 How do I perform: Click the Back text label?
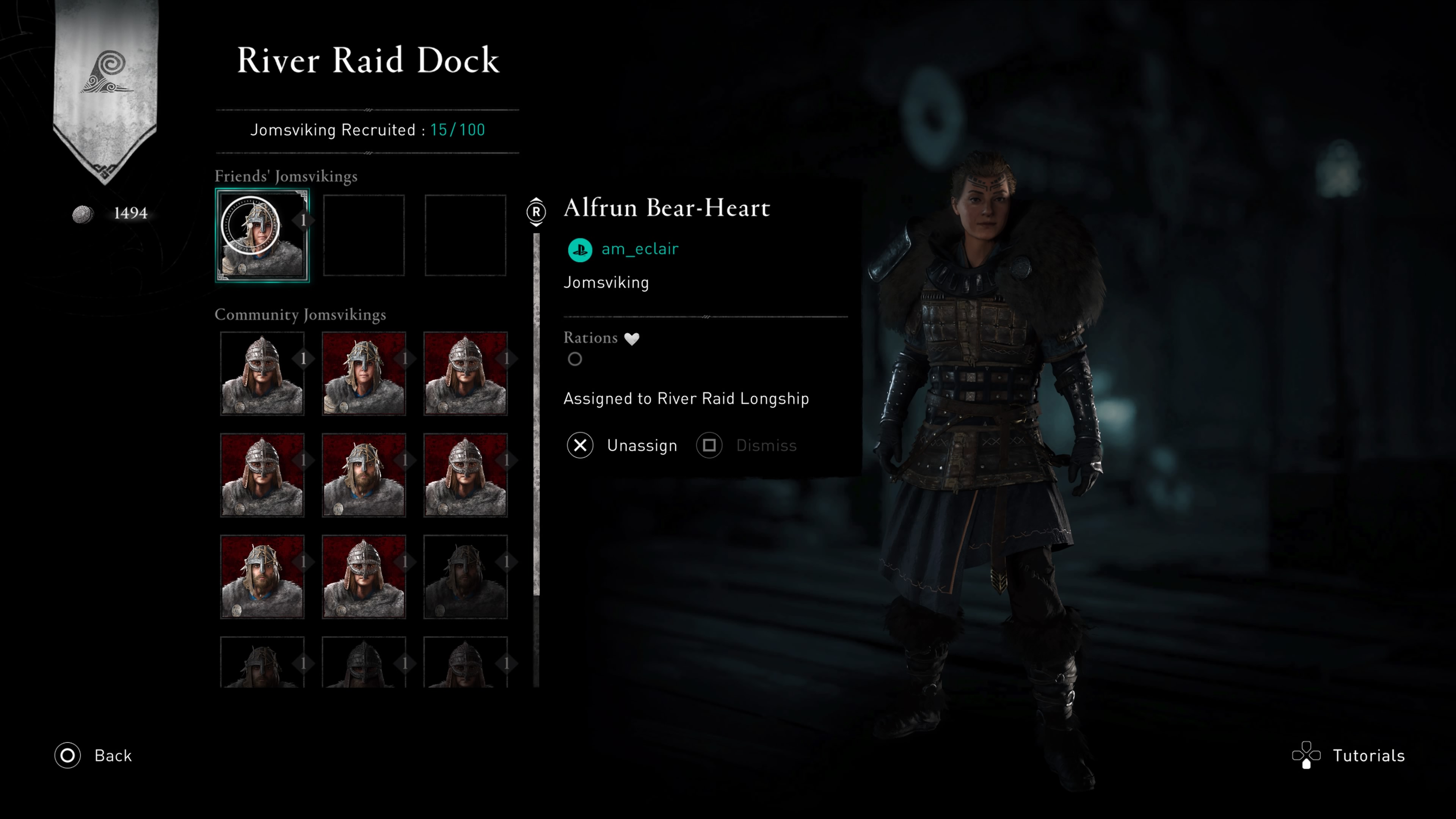coord(113,756)
